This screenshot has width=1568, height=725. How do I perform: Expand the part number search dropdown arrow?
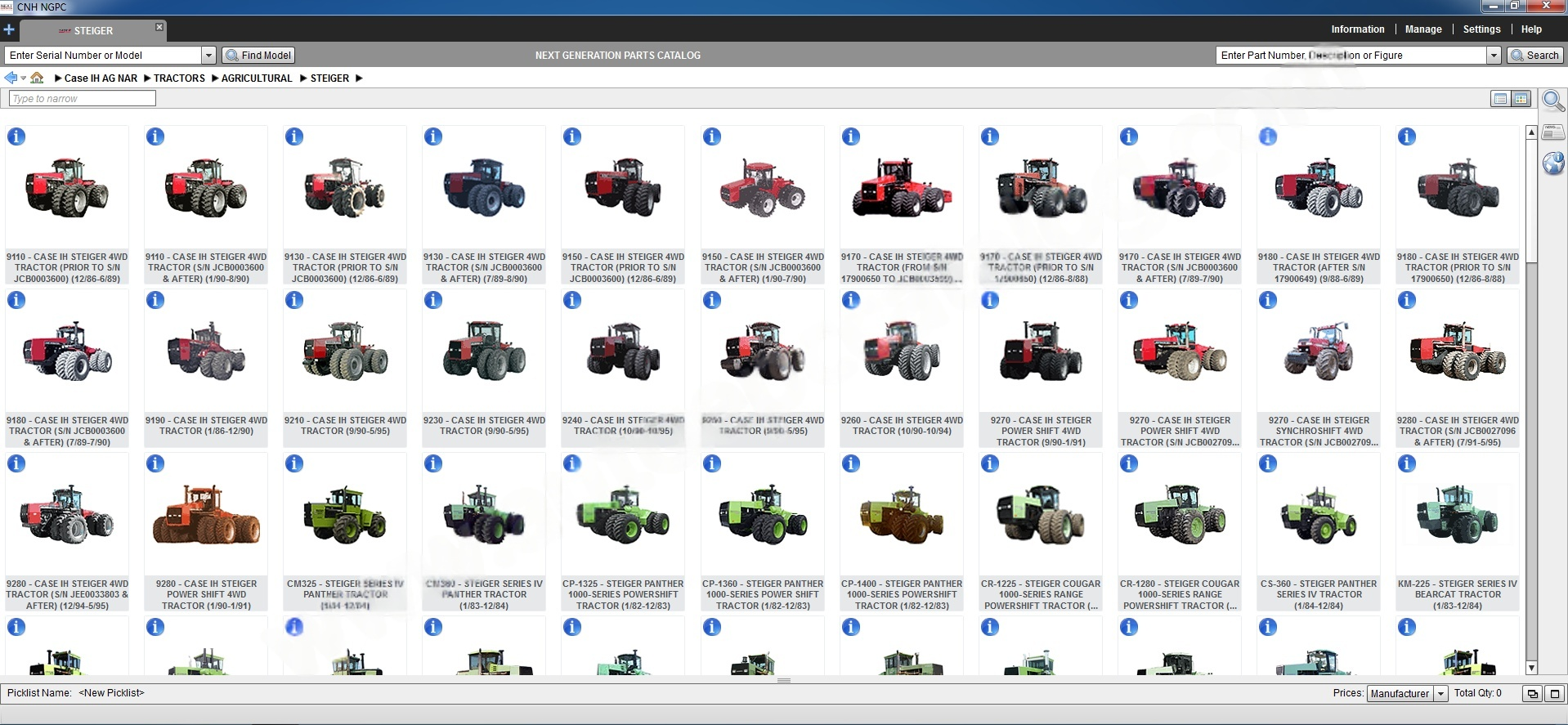point(1494,56)
